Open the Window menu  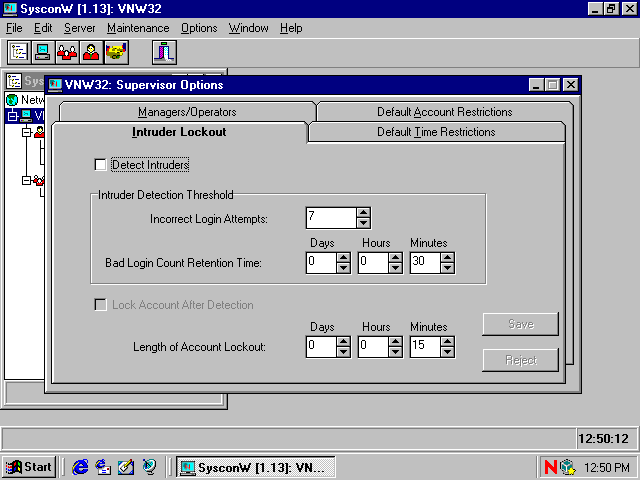point(249,28)
